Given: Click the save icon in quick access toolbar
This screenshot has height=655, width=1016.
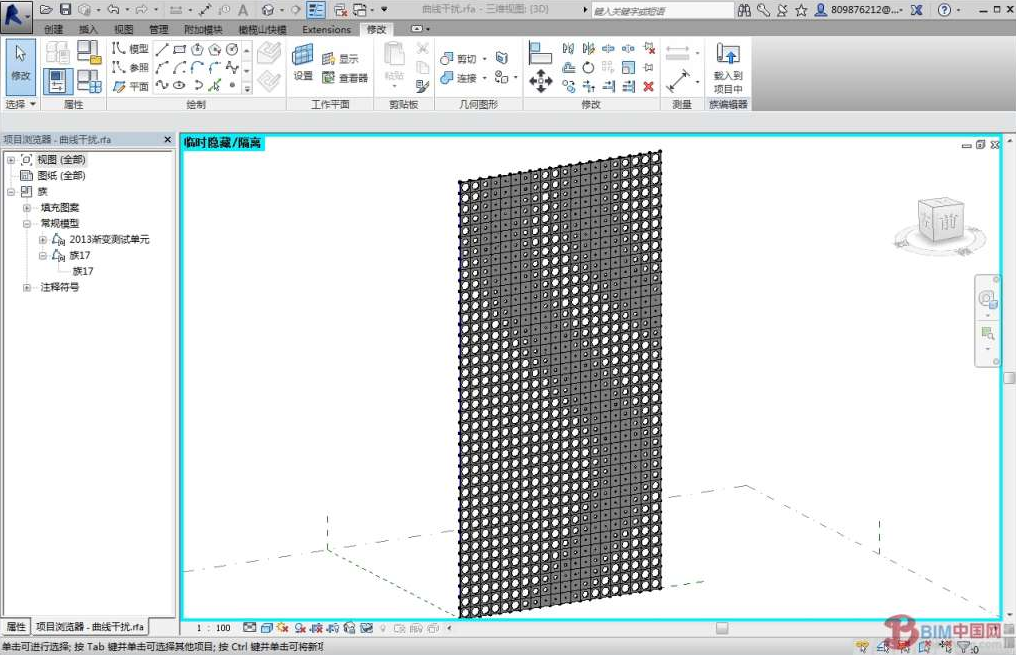Looking at the screenshot, I should pos(65,10).
